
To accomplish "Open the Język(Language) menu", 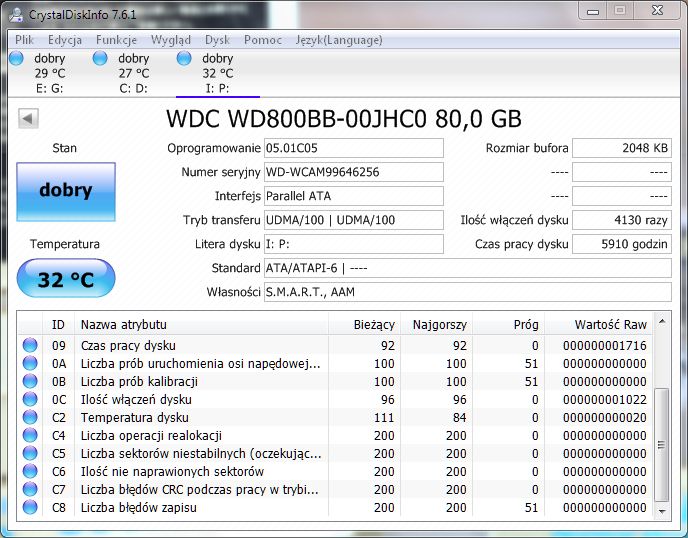I will click(x=339, y=40).
